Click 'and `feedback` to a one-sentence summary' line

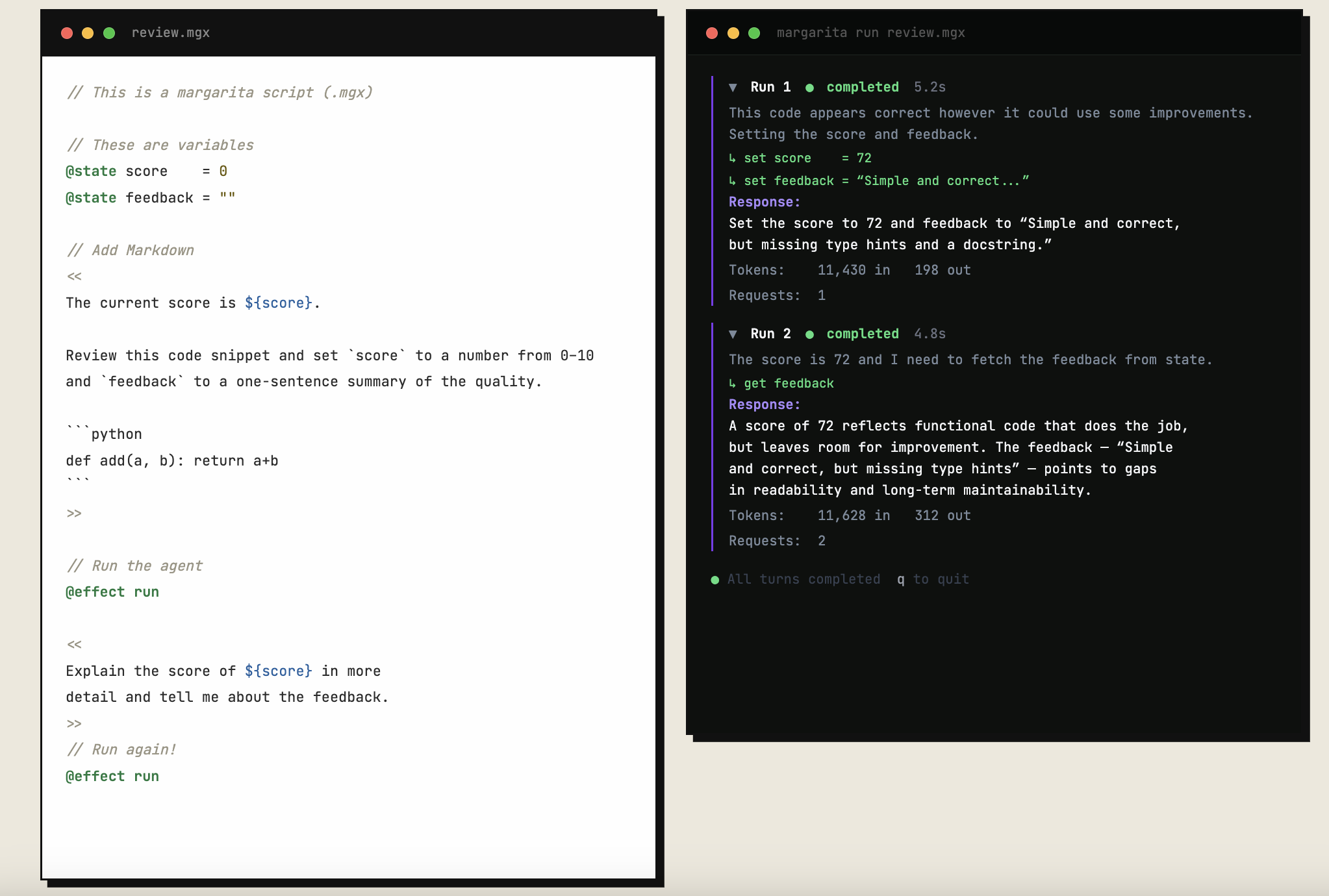click(x=304, y=382)
